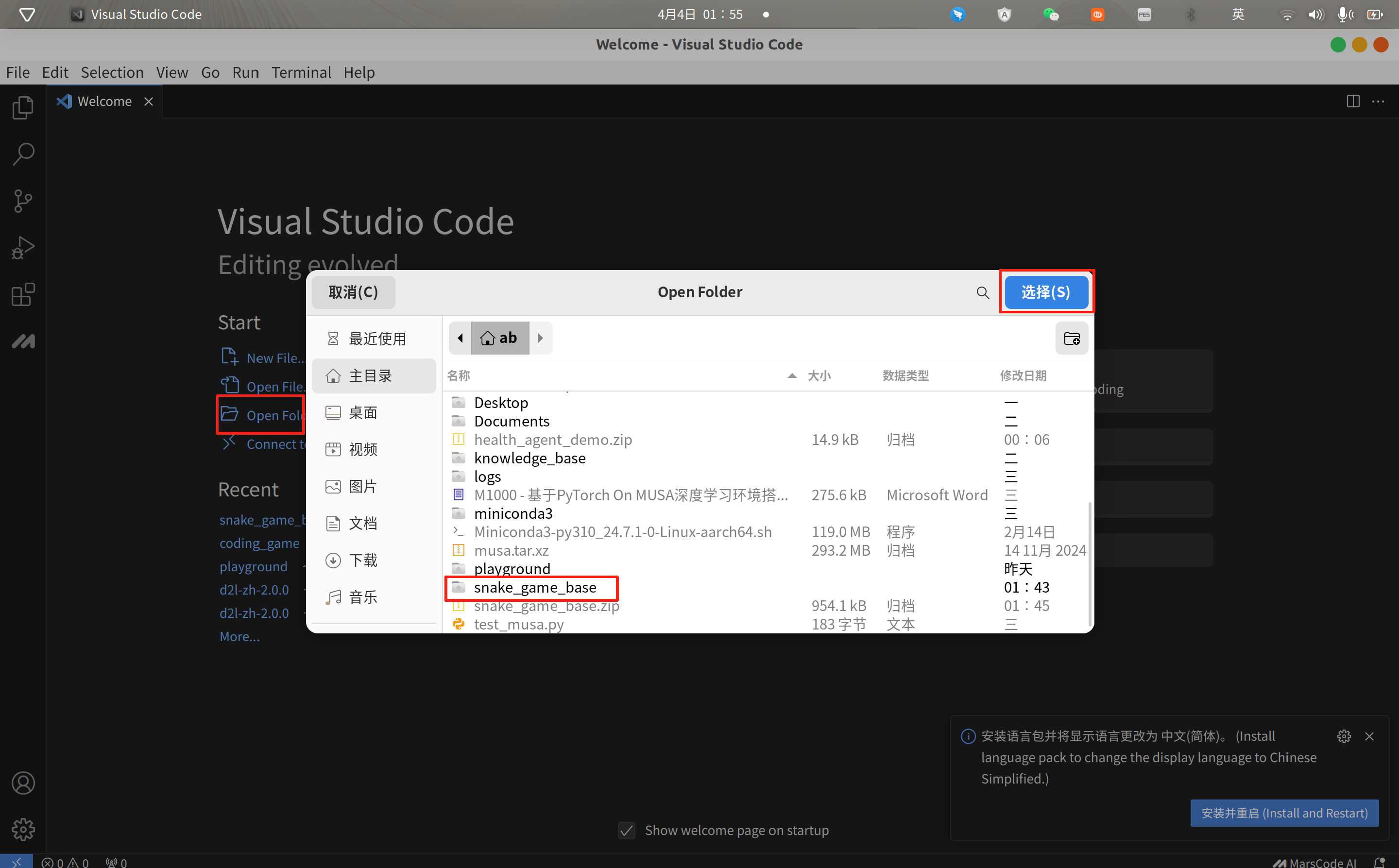Image resolution: width=1399 pixels, height=868 pixels.
Task: Click the create new folder icon in the dialog
Action: (x=1071, y=338)
